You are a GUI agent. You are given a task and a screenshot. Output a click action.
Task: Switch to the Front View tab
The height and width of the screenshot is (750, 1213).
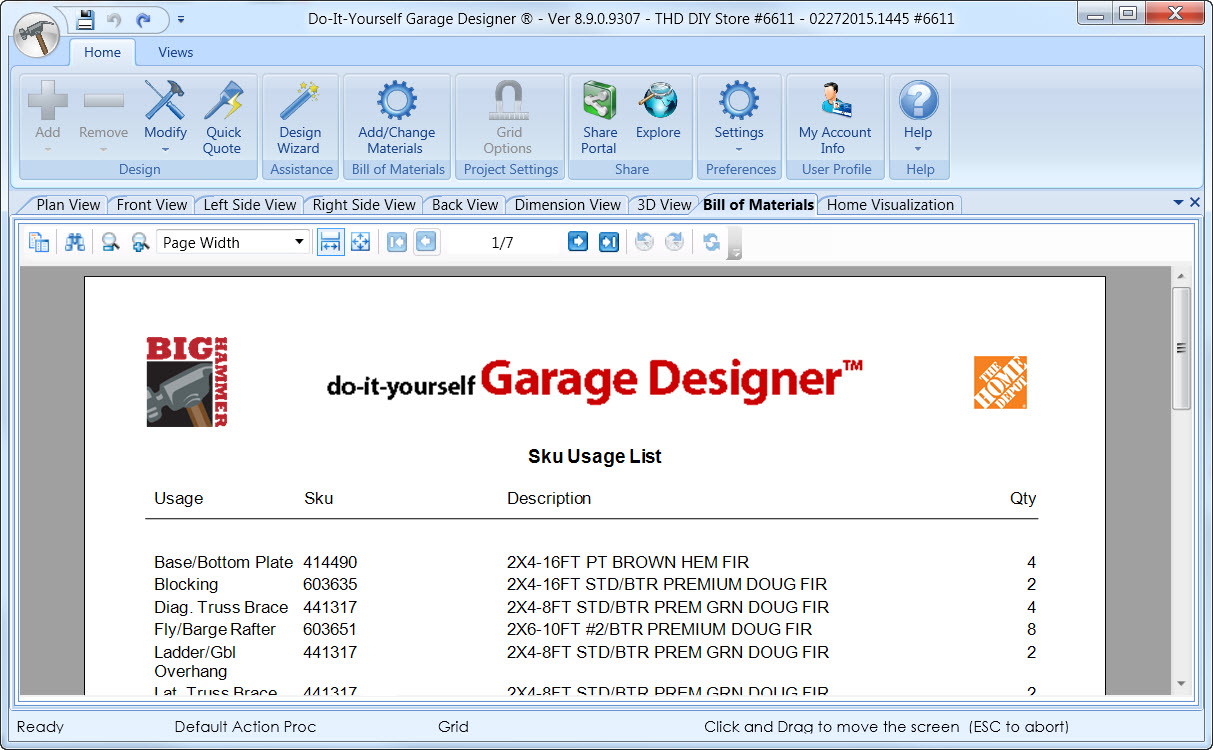[152, 205]
